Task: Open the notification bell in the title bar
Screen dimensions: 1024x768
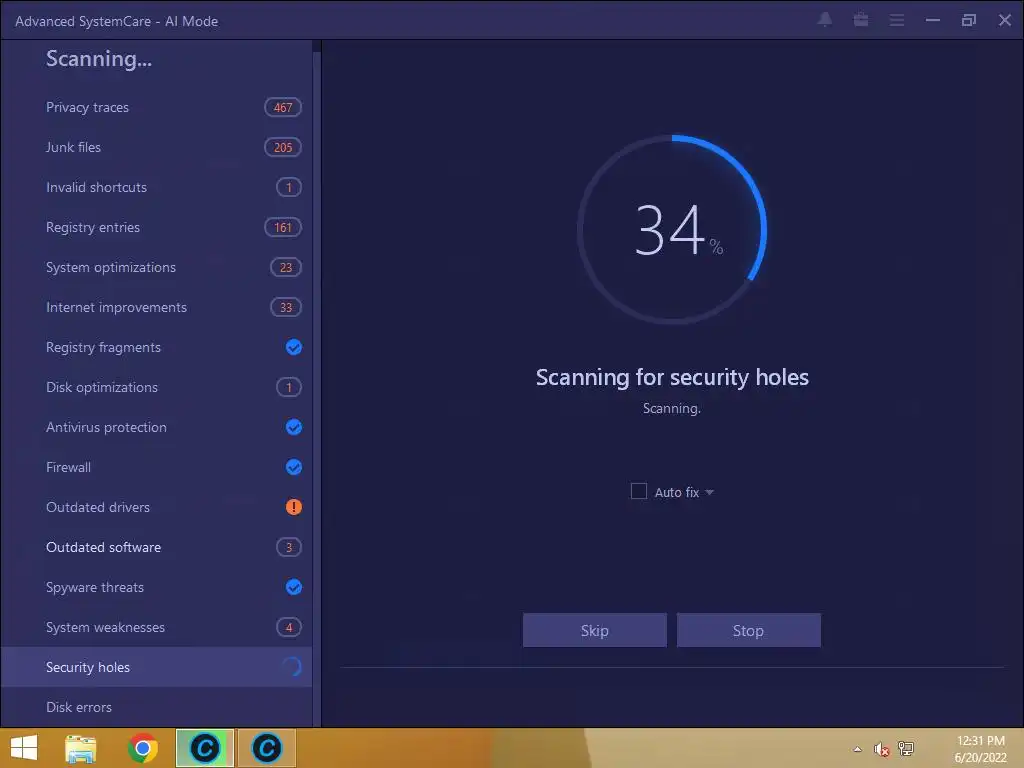Action: (825, 20)
